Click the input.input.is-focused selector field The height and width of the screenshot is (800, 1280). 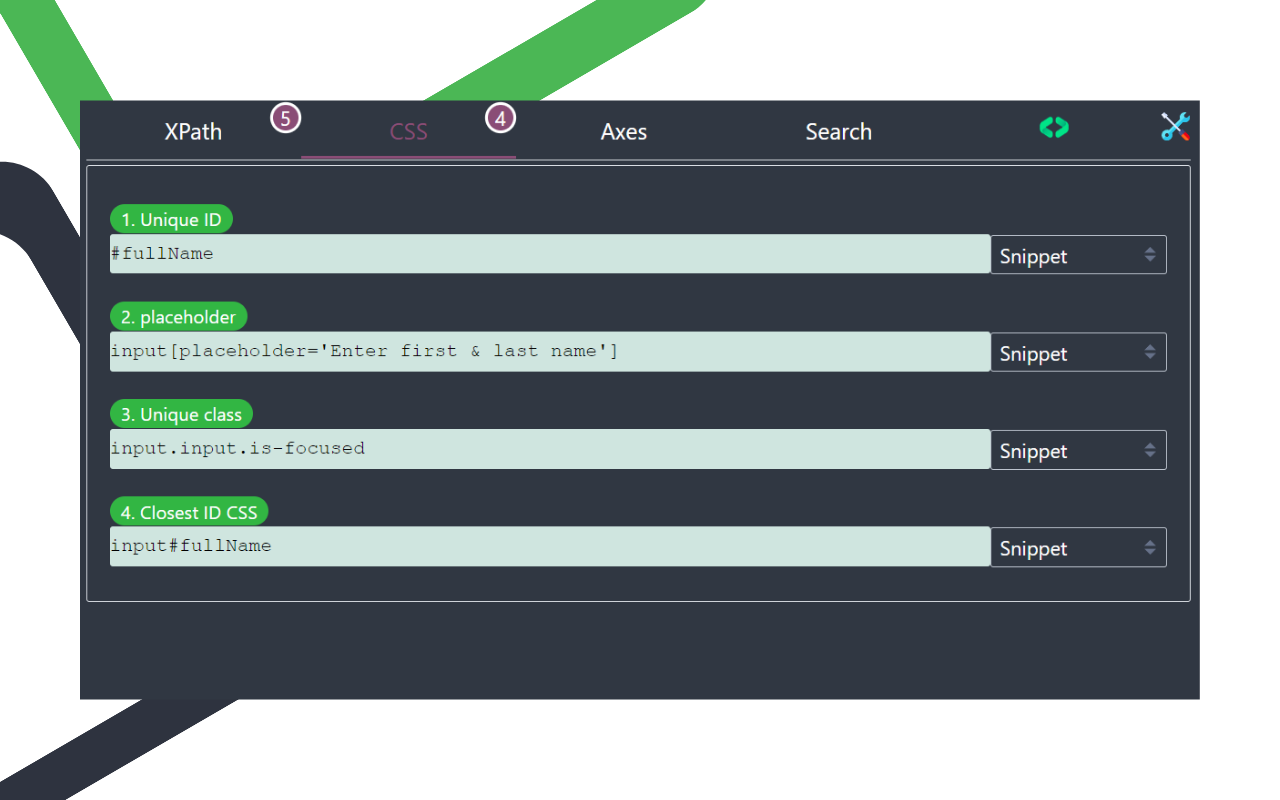(550, 449)
